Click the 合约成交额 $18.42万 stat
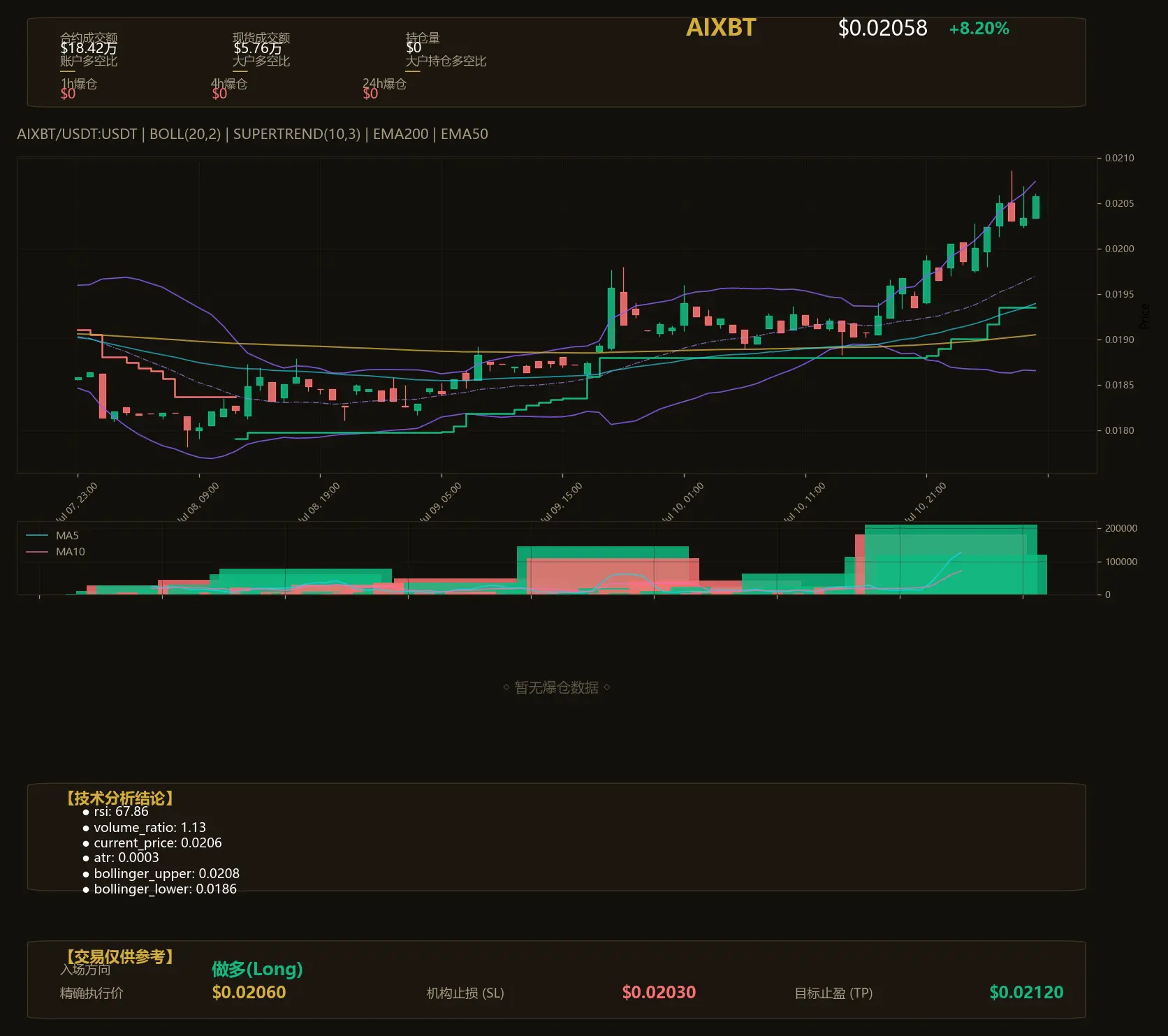The image size is (1168, 1036). click(x=89, y=43)
